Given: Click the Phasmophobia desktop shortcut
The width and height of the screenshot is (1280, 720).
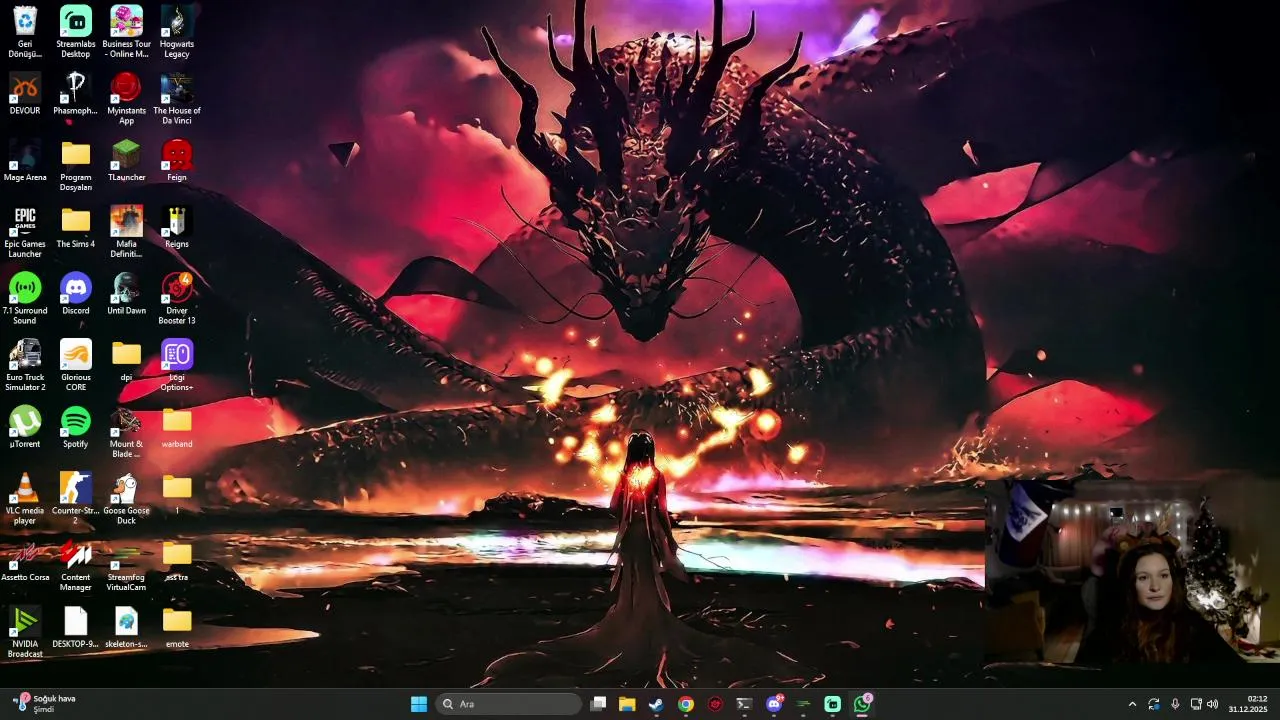Looking at the screenshot, I should 76,94.
